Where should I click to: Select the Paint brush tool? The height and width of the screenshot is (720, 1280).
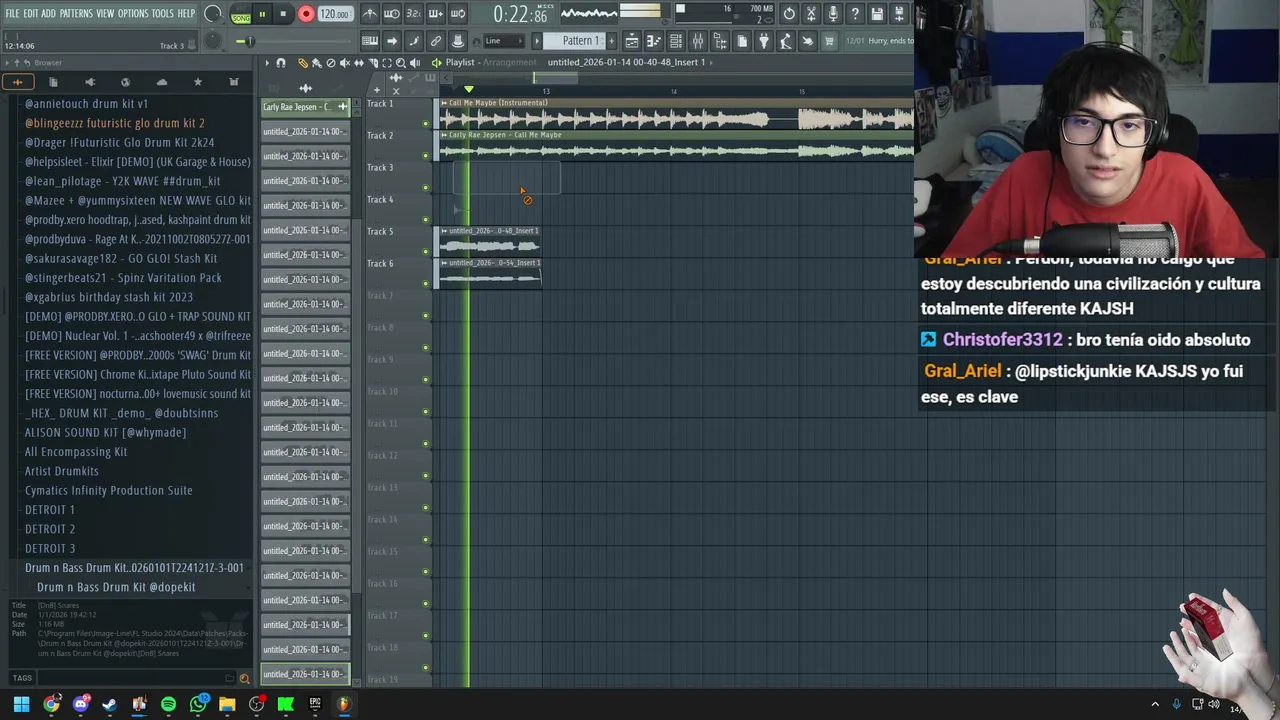[317, 63]
